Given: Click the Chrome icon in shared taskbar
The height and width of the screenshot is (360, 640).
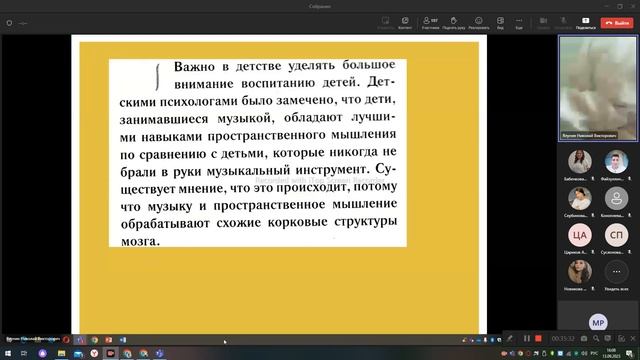Looking at the screenshot, I should [x=94, y=340].
